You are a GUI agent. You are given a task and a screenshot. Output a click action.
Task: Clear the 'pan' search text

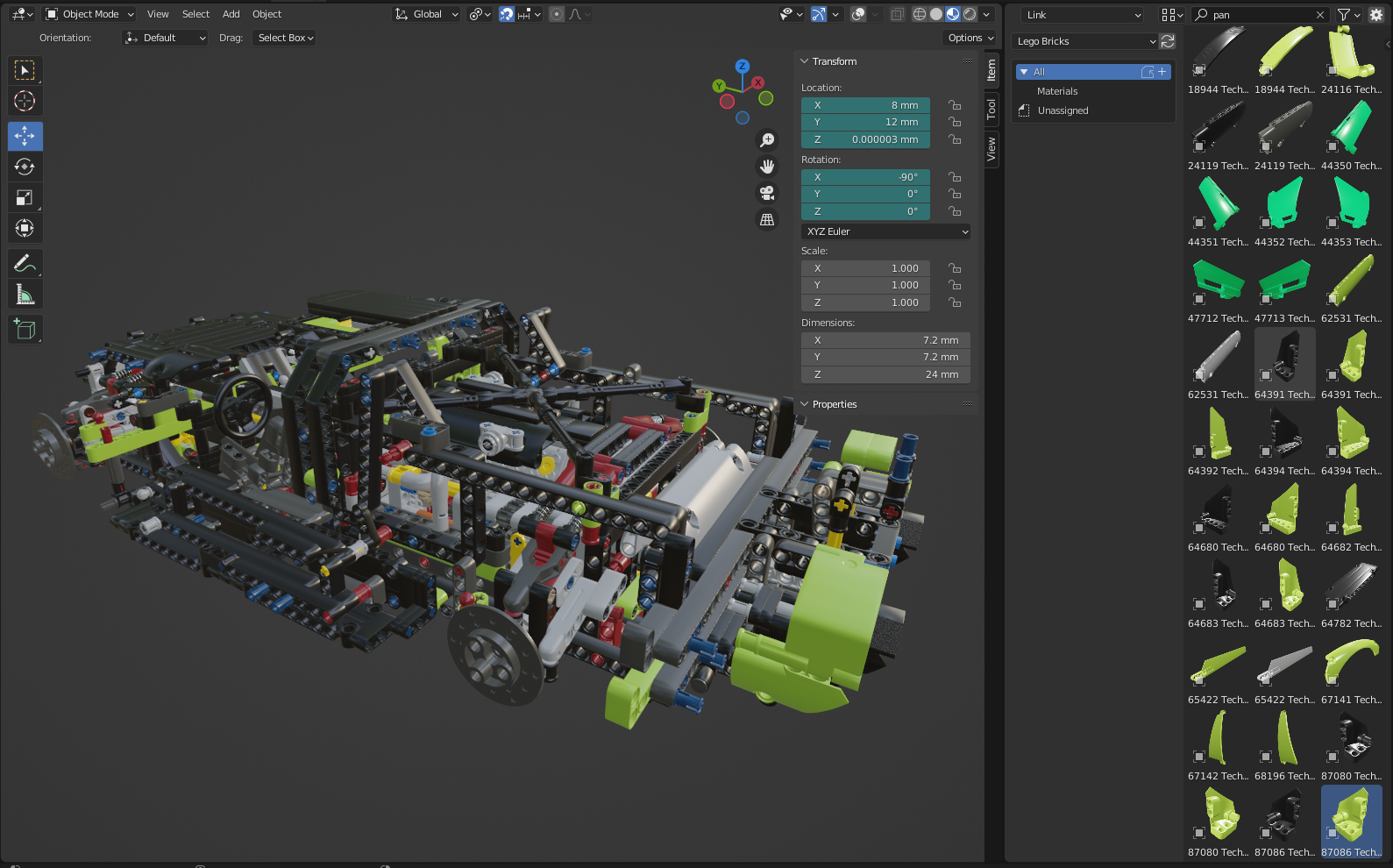[x=1320, y=15]
